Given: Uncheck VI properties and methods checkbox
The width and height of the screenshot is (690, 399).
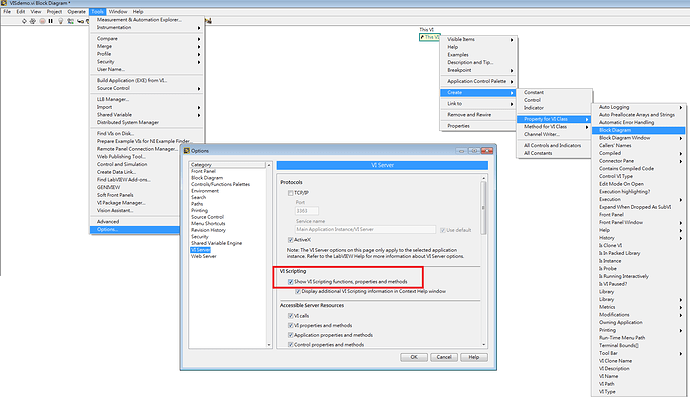Looking at the screenshot, I should [x=290, y=326].
